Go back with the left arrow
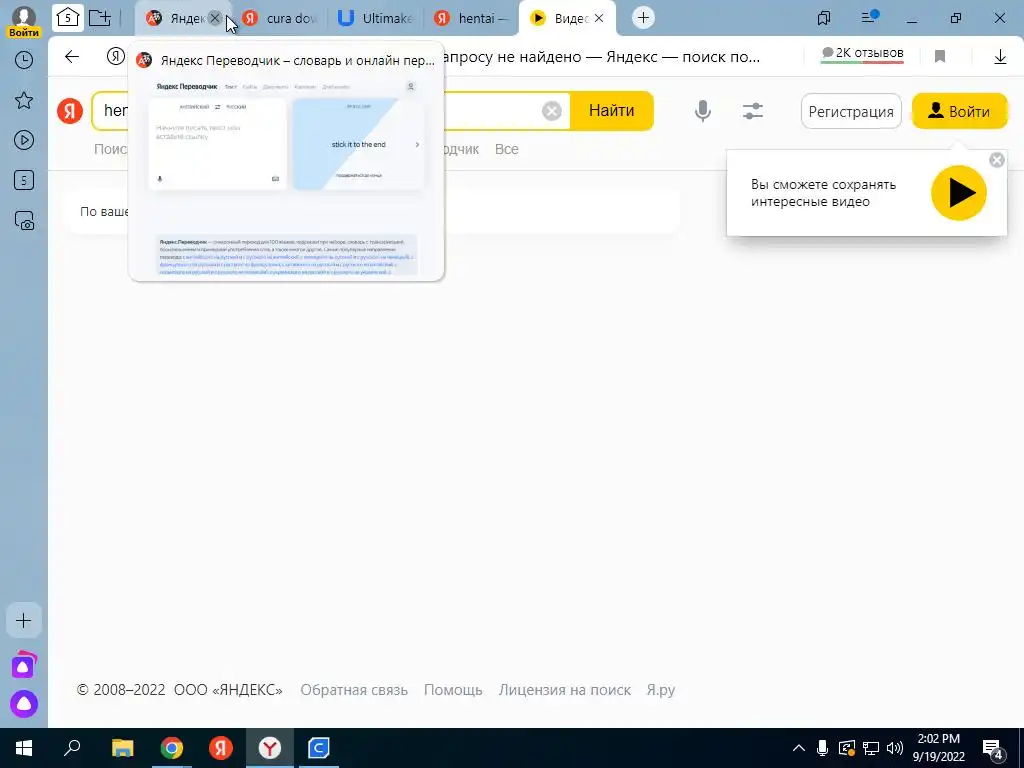1024x768 pixels. [72, 57]
